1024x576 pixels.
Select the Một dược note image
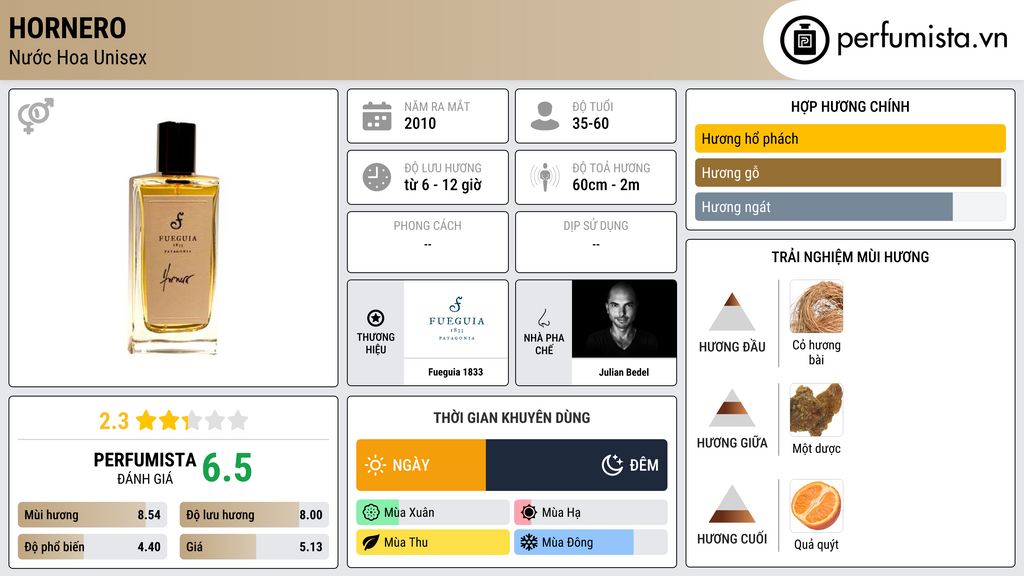[x=816, y=410]
